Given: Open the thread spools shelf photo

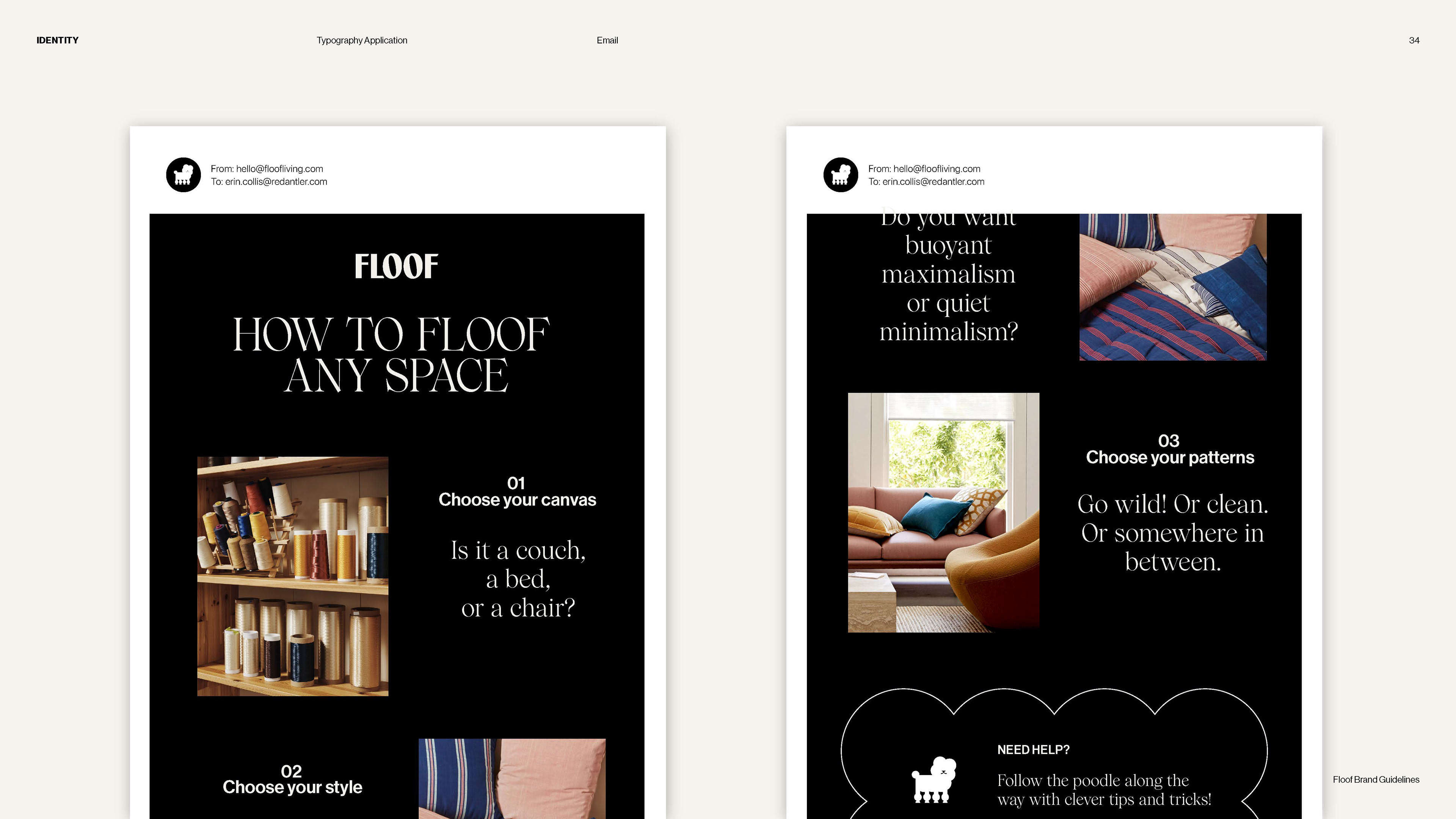Looking at the screenshot, I should click(x=293, y=576).
